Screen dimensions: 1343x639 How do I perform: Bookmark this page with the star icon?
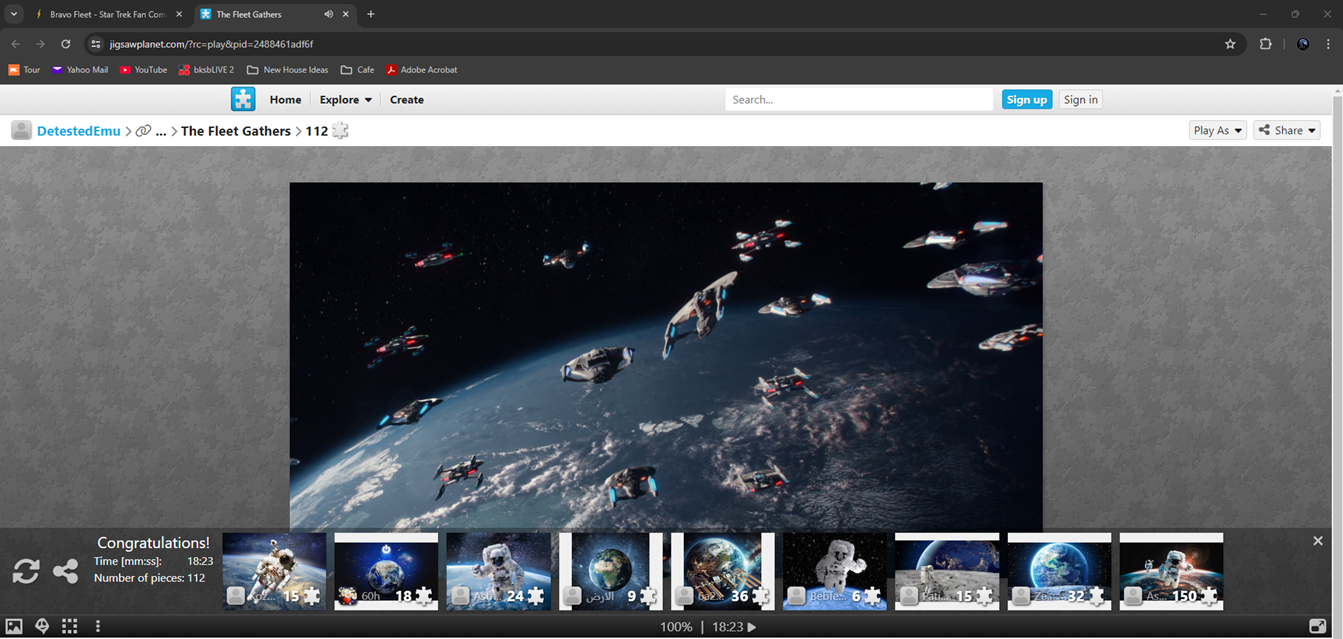[x=1230, y=44]
